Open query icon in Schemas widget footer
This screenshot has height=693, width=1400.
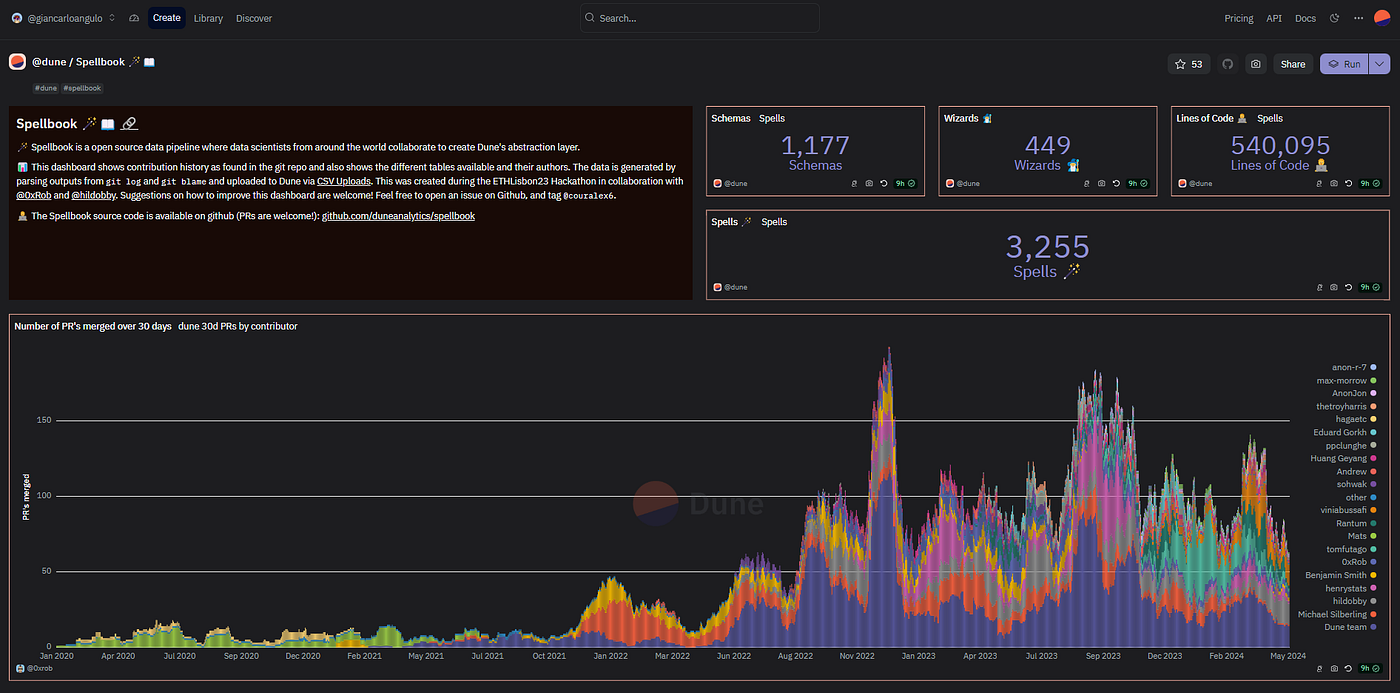853,184
